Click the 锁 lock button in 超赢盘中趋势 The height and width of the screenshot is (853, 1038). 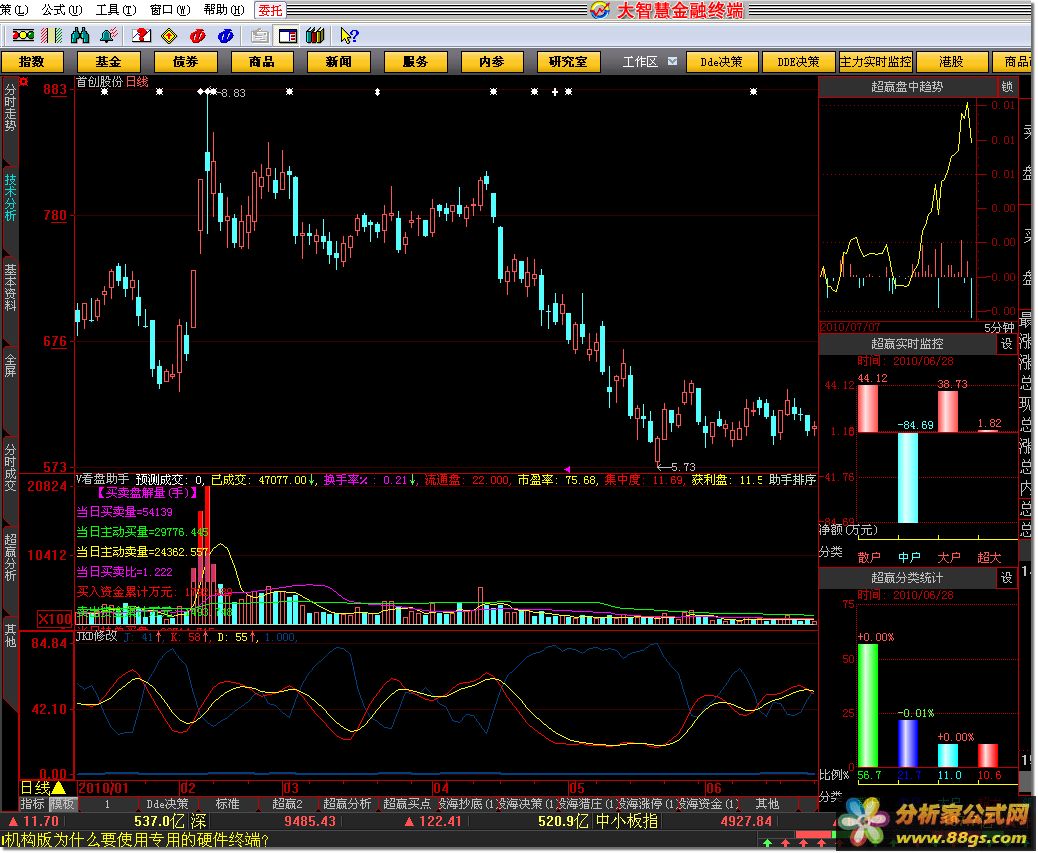coord(1006,87)
